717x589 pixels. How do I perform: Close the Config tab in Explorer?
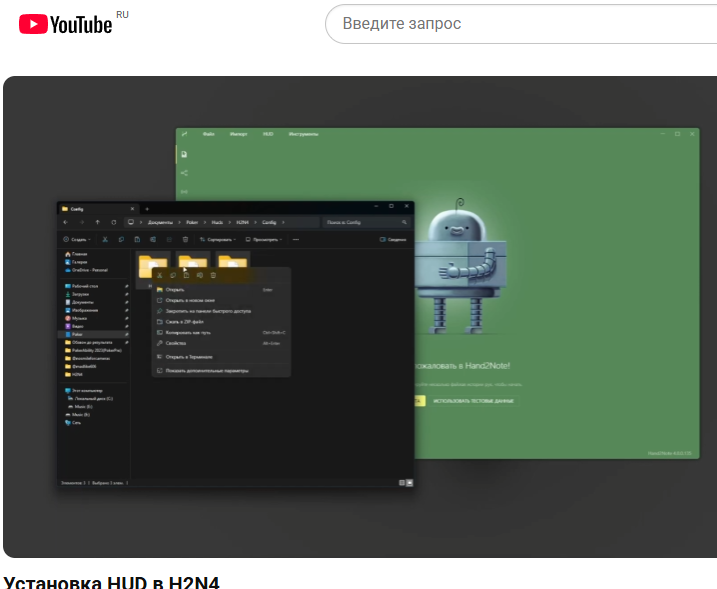133,209
